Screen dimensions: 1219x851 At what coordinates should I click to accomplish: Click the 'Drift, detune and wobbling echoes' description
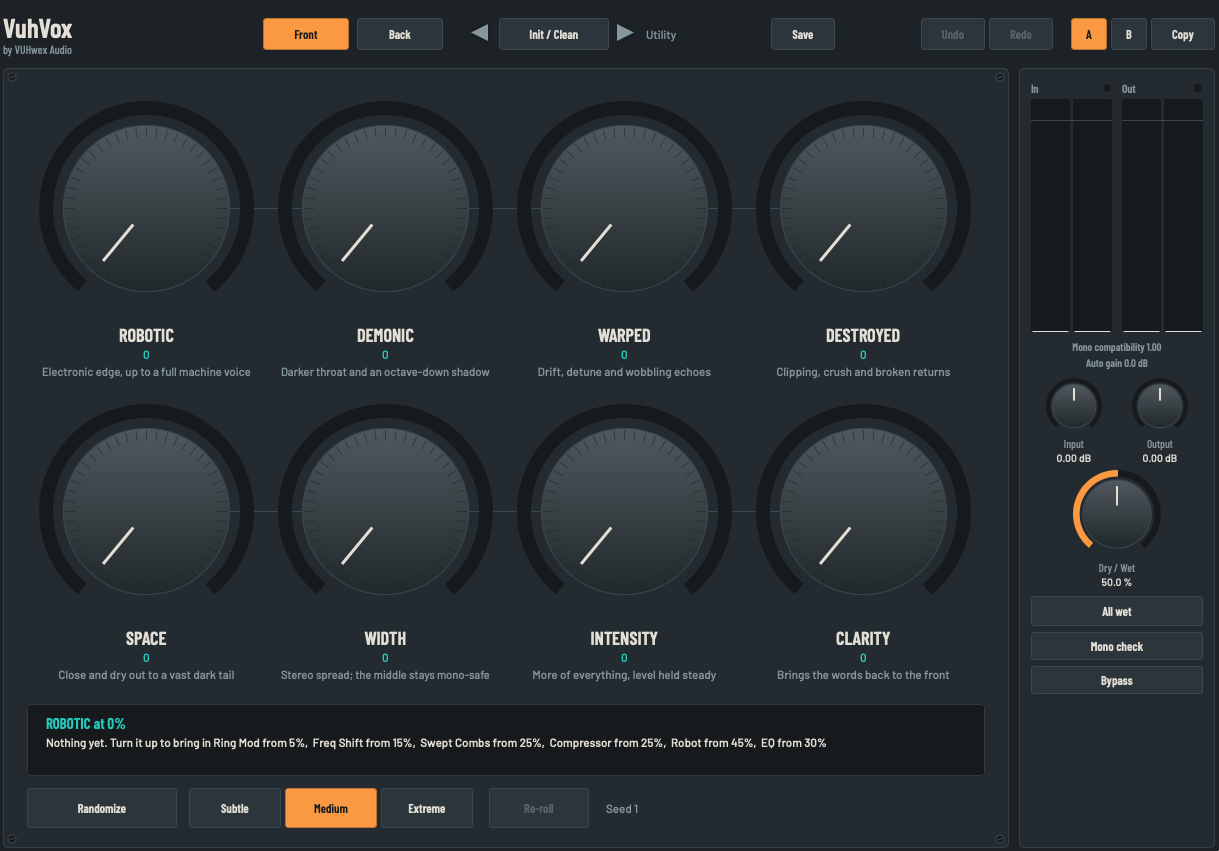point(624,372)
